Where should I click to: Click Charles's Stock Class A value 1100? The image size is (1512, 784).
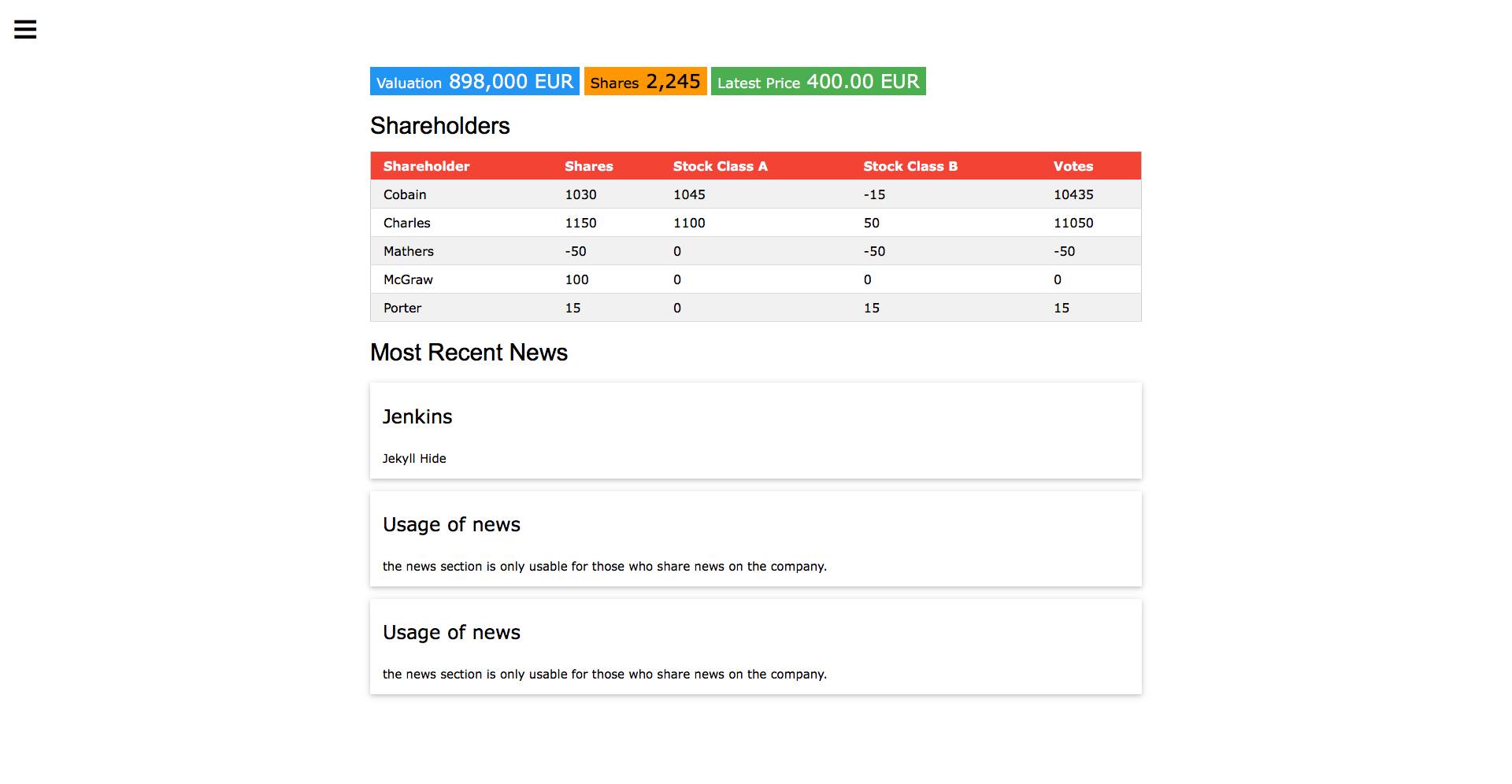pos(689,223)
